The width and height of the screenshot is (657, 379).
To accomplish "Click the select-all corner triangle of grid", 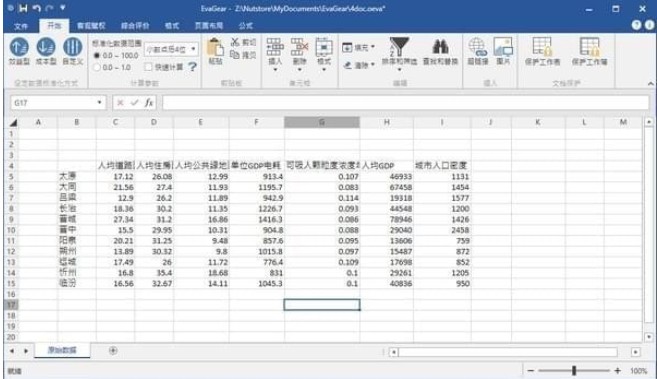I will [x=13, y=123].
